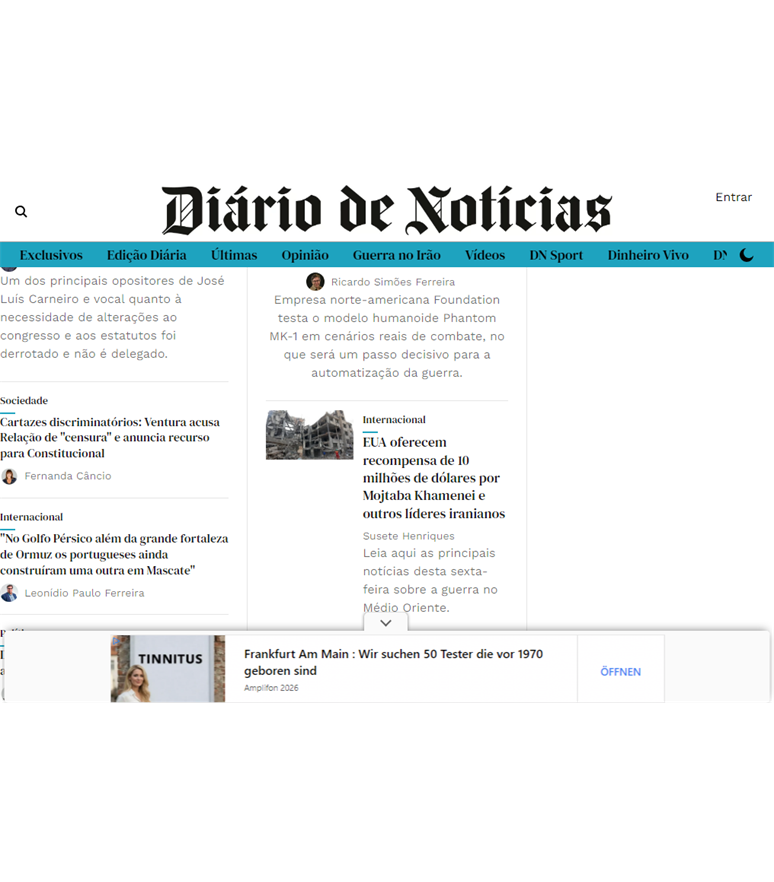Toggle dark mode moon icon

point(746,255)
